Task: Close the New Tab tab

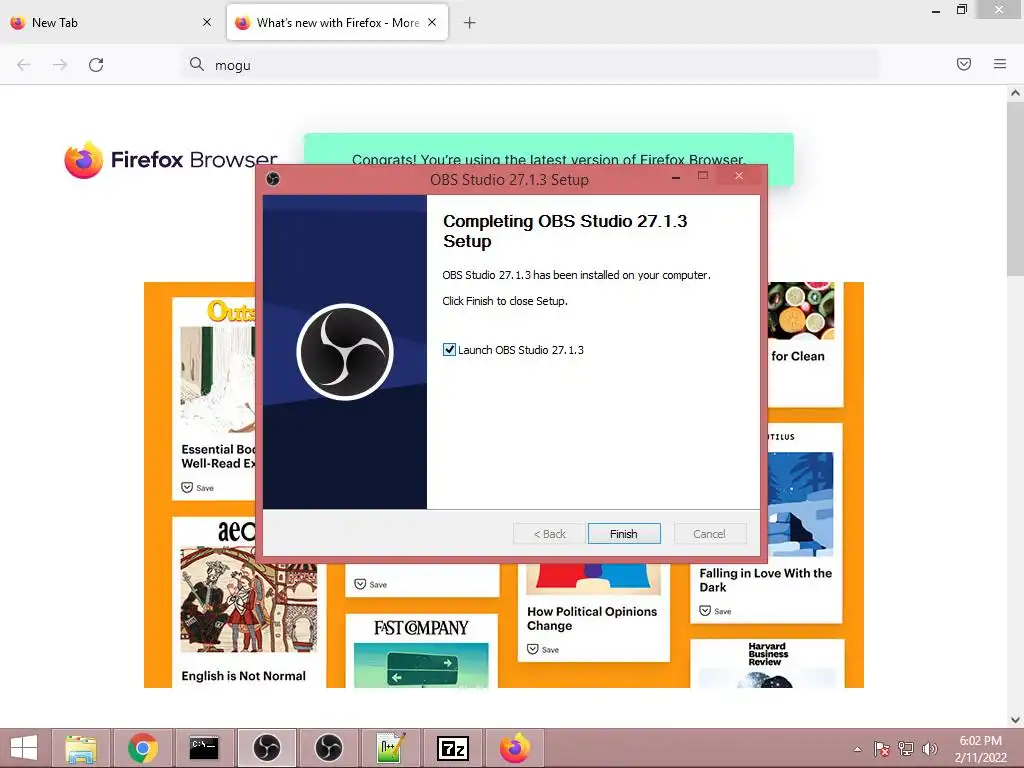Action: [207, 22]
